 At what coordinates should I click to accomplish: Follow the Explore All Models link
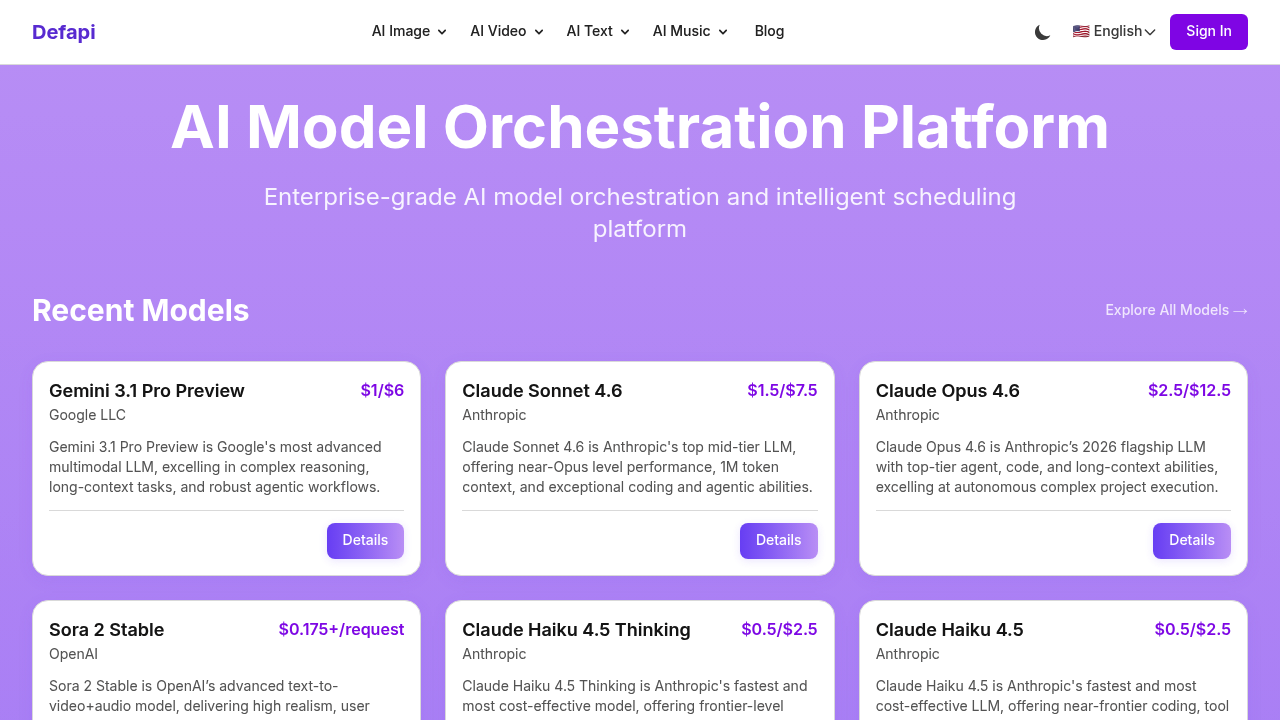[1176, 310]
